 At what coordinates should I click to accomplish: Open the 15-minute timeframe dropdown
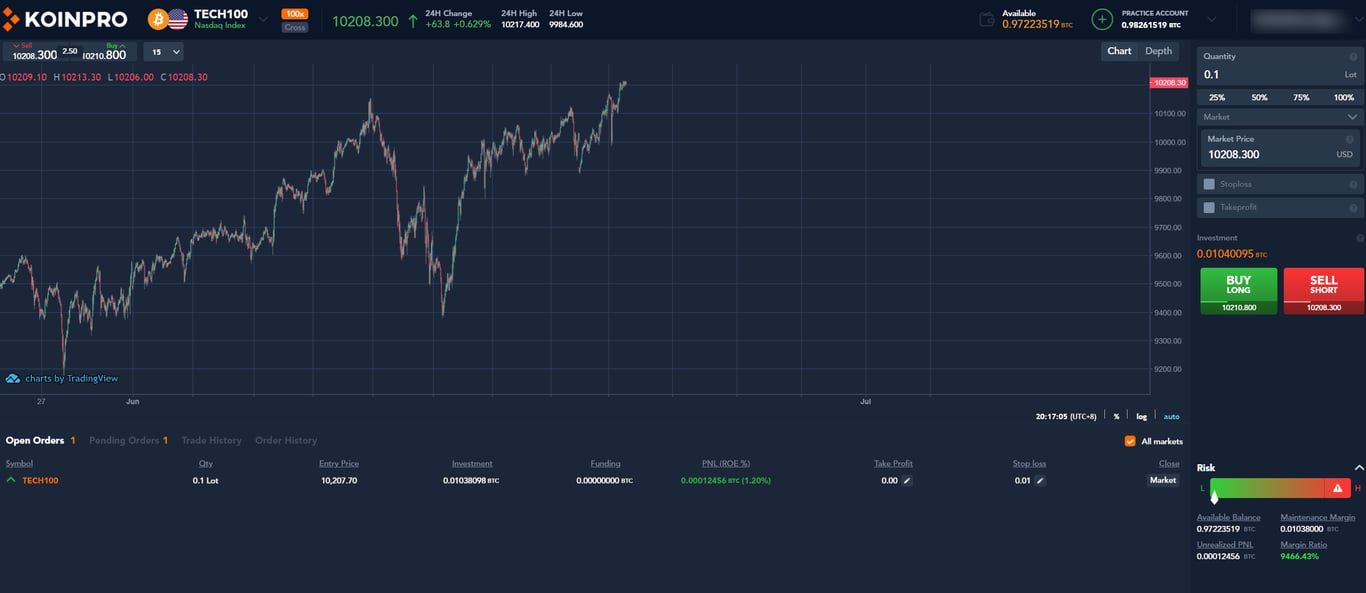[x=163, y=51]
